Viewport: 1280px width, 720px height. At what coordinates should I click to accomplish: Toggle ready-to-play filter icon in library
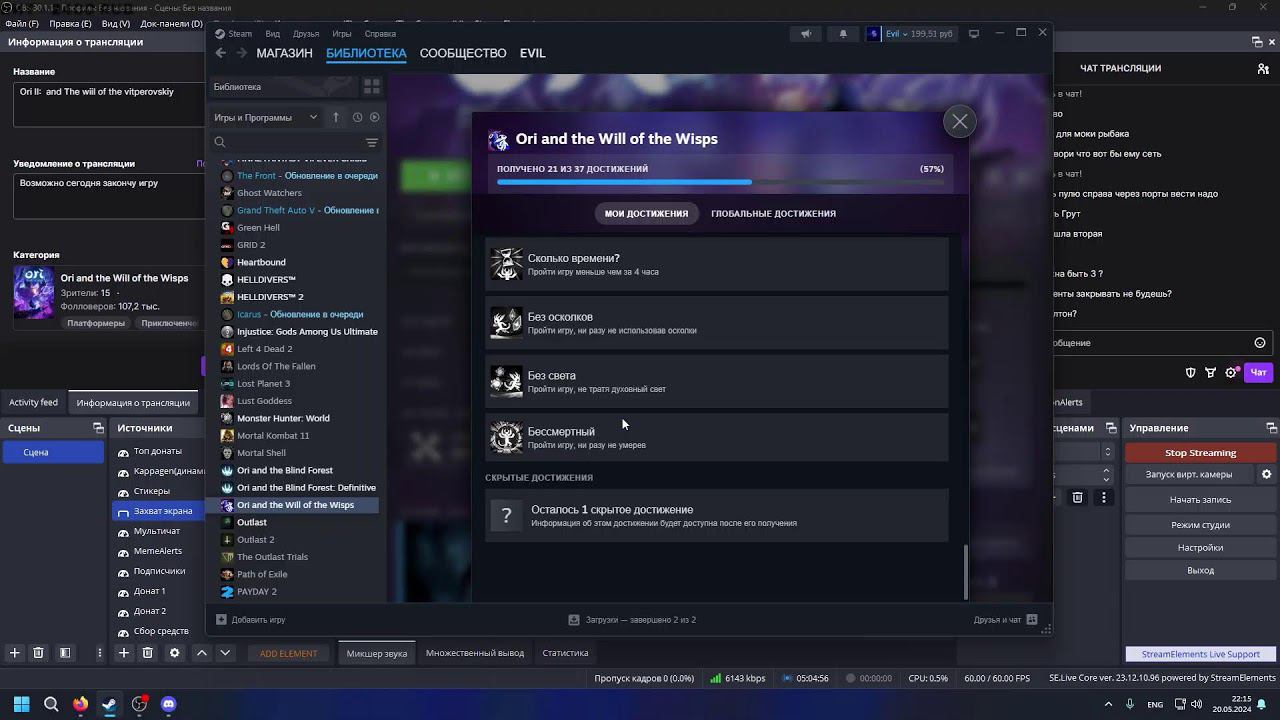(375, 117)
